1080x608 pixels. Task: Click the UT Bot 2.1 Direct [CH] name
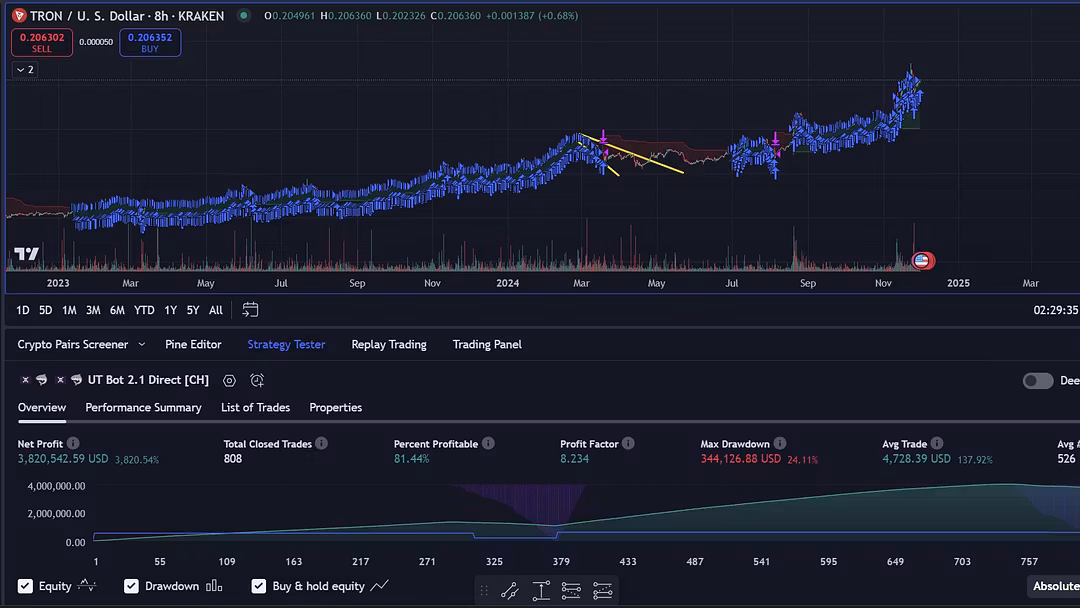(148, 380)
